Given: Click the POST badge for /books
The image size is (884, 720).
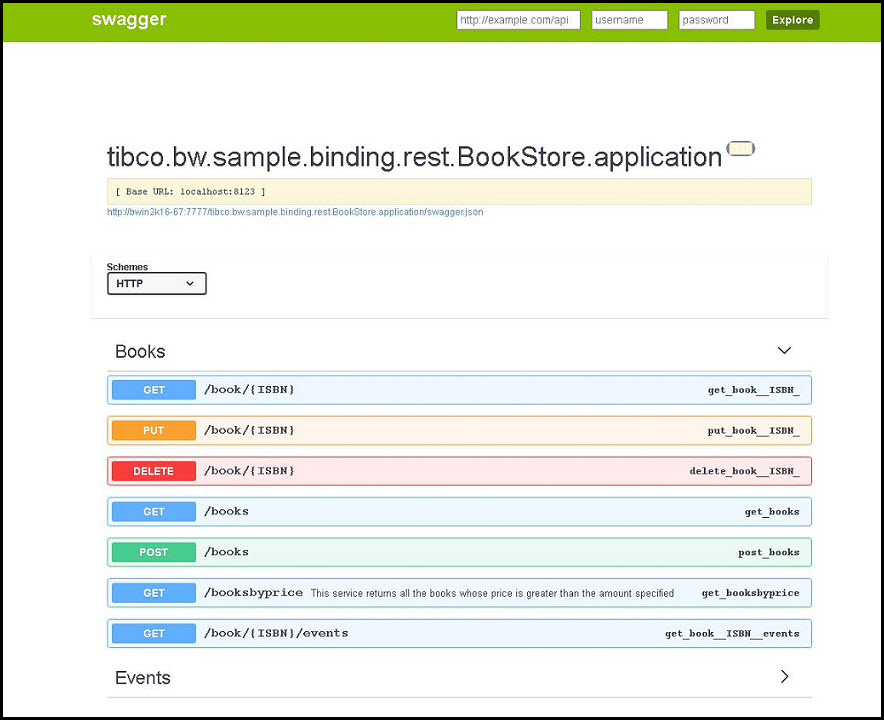Looking at the screenshot, I should pyautogui.click(x=154, y=552).
